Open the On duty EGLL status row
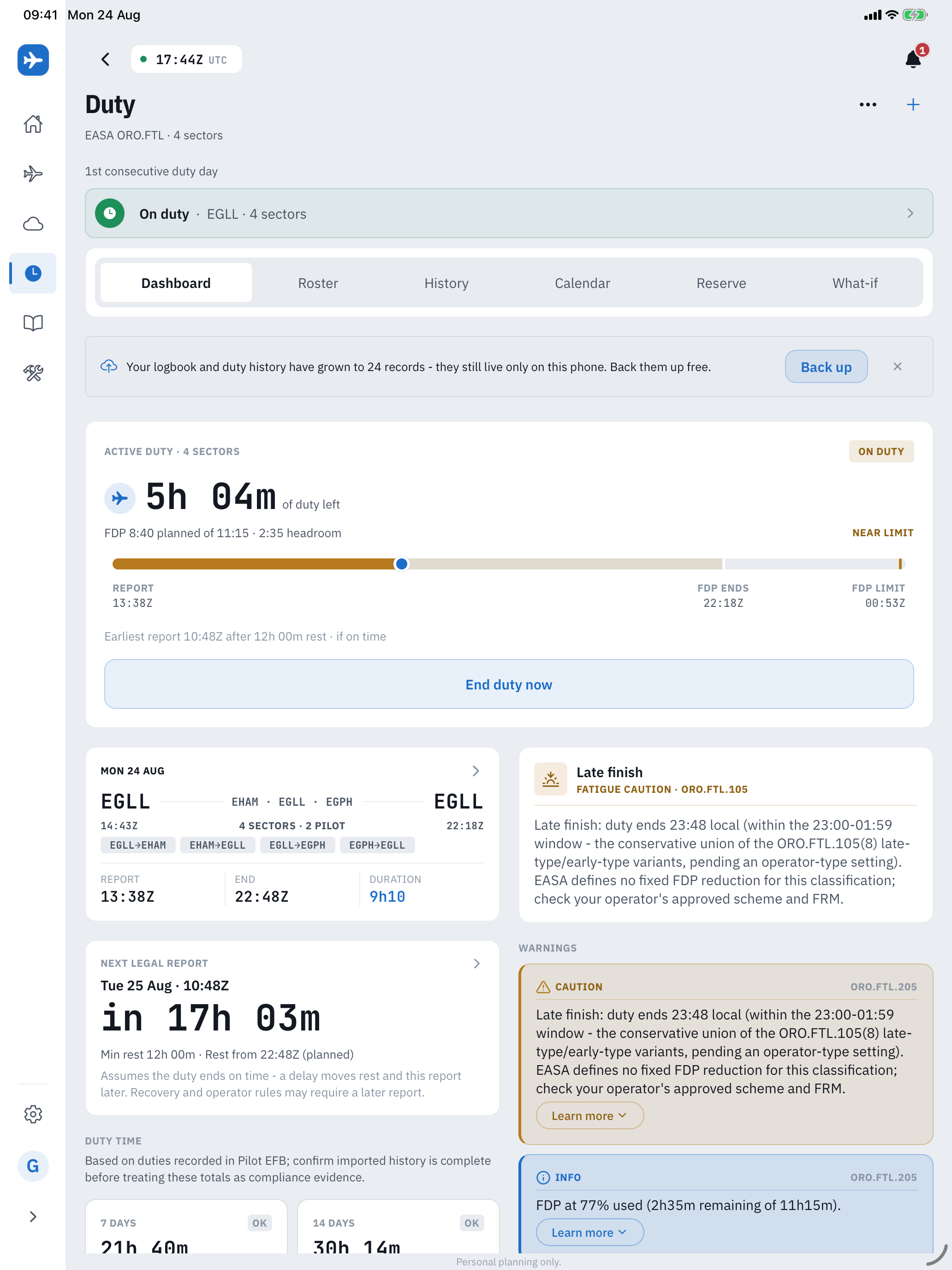Image resolution: width=952 pixels, height=1270 pixels. [509, 214]
